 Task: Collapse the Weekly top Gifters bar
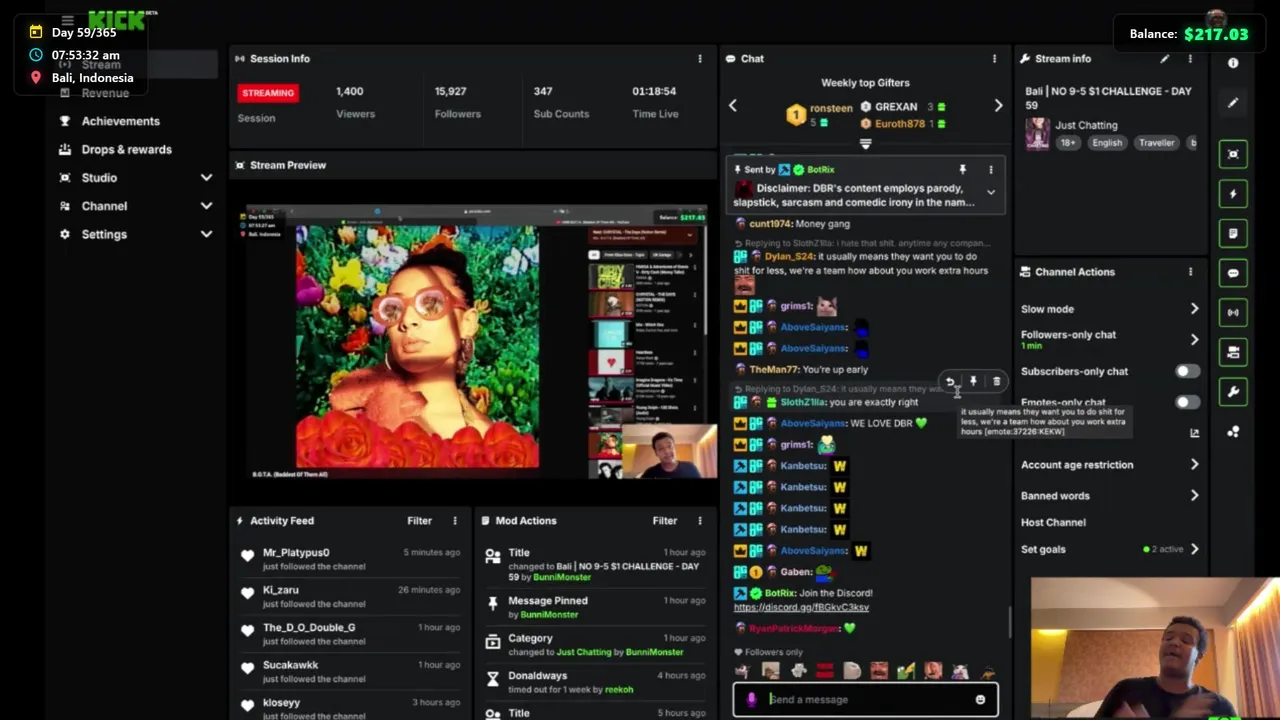click(865, 144)
